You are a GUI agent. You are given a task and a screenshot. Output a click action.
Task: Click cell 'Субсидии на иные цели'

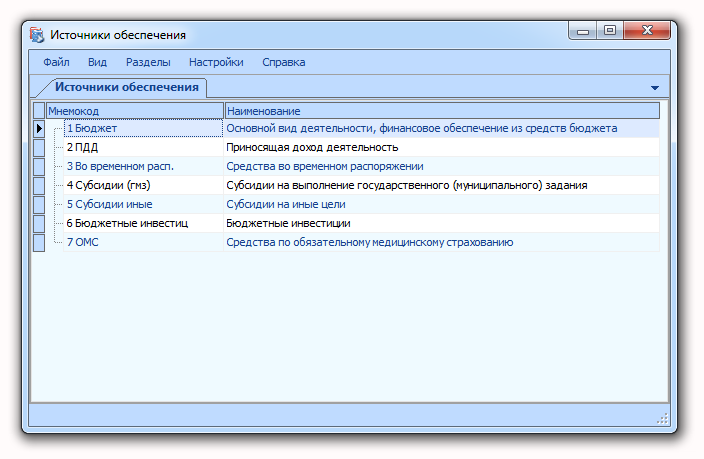[442, 204]
